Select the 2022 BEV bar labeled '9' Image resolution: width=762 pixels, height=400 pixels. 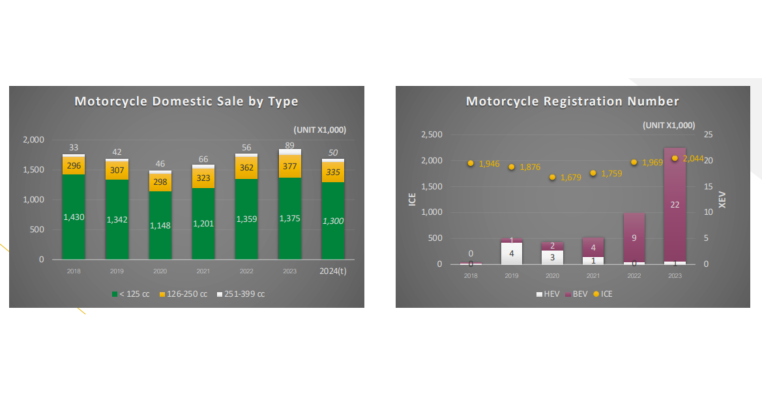coord(634,238)
